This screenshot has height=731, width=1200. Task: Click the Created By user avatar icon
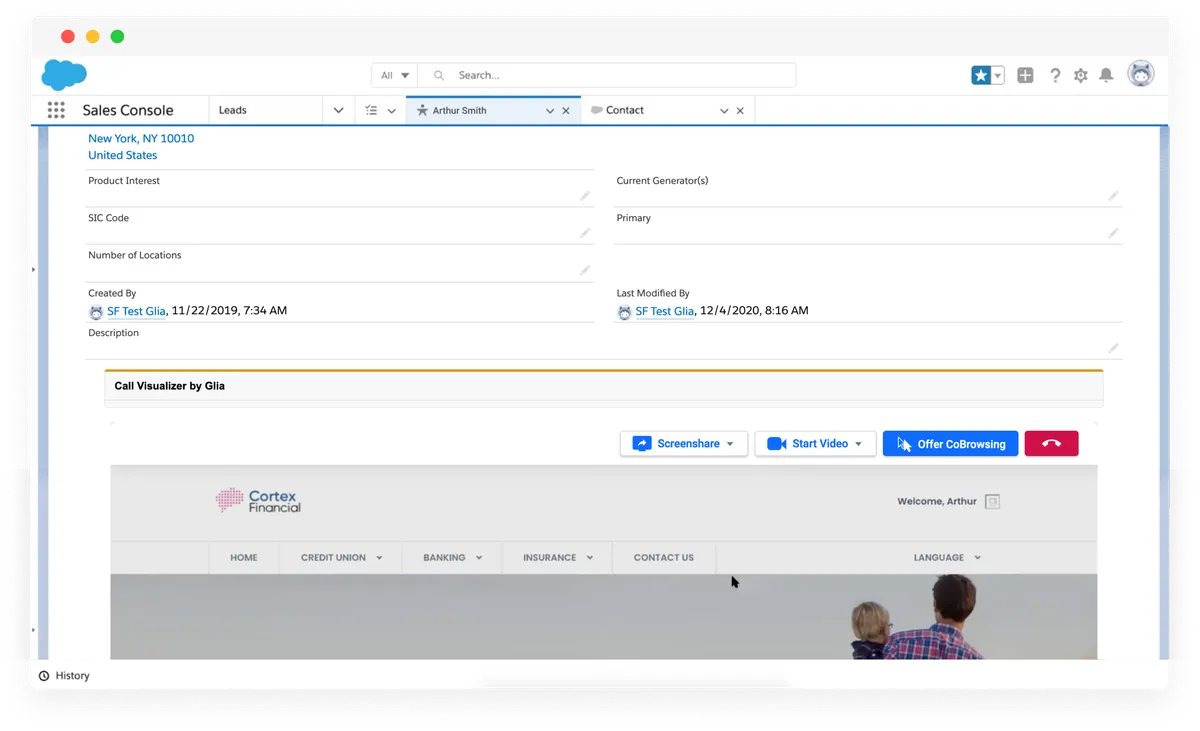coord(96,312)
